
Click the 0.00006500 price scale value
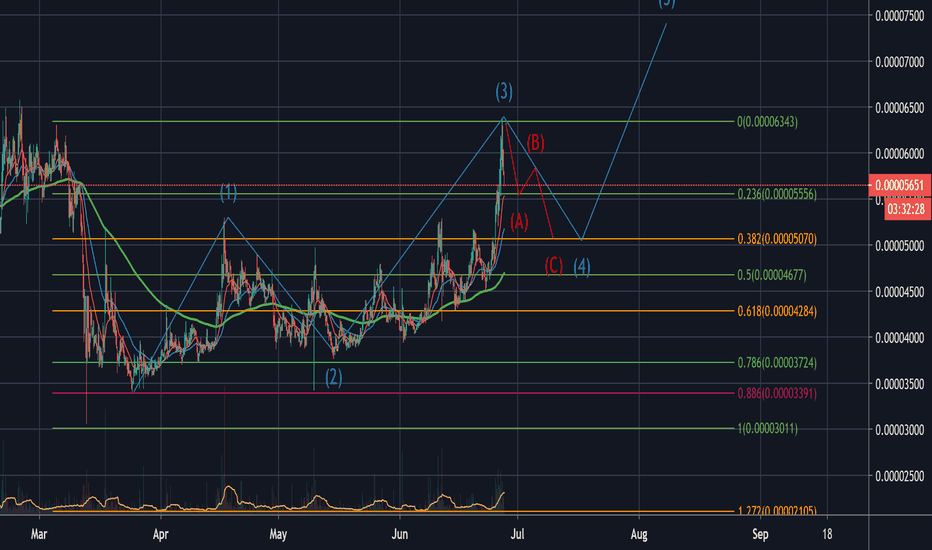pyautogui.click(x=900, y=108)
